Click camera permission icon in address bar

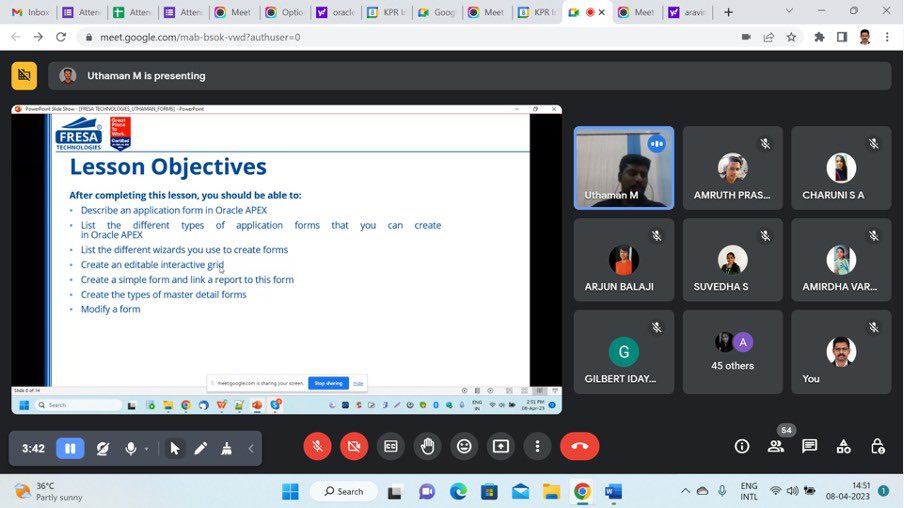point(746,37)
